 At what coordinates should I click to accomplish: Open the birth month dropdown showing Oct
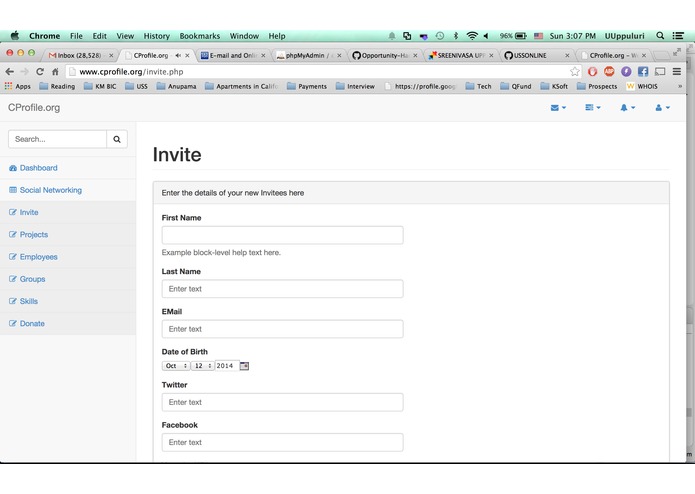(x=176, y=366)
